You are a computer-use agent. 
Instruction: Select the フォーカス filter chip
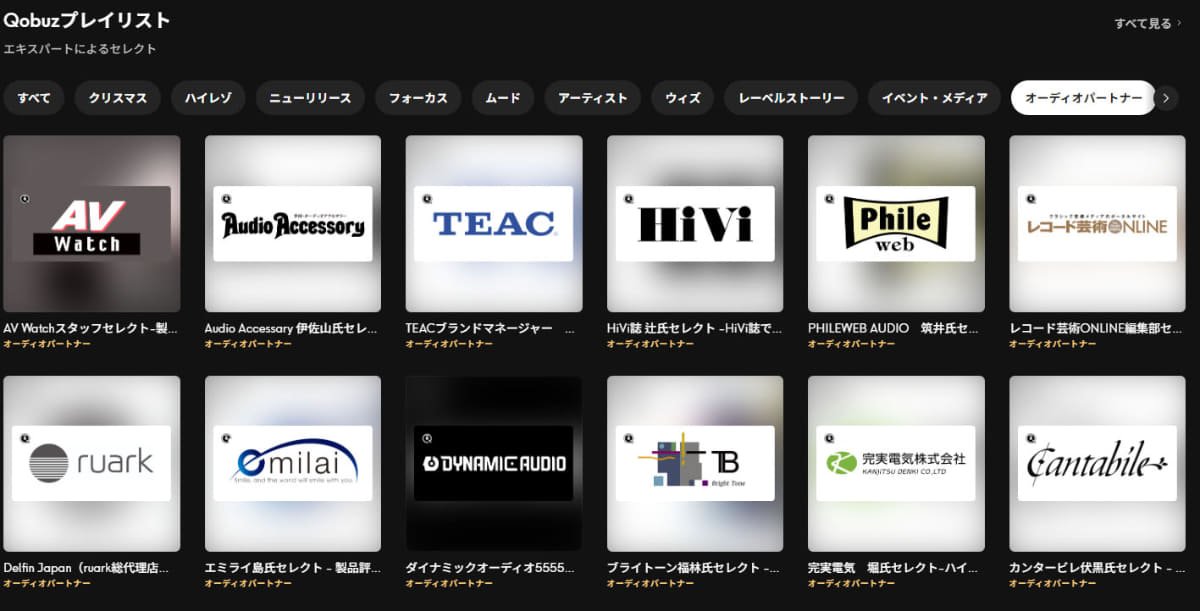pyautogui.click(x=418, y=98)
